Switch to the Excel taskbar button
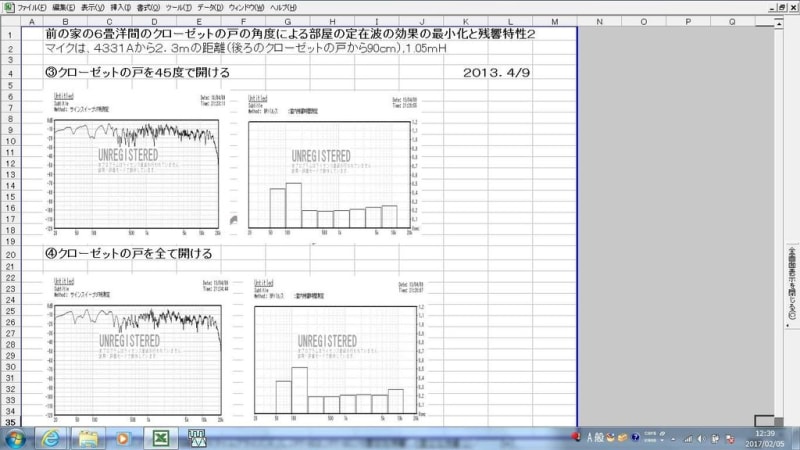The height and width of the screenshot is (450, 800). 161,439
